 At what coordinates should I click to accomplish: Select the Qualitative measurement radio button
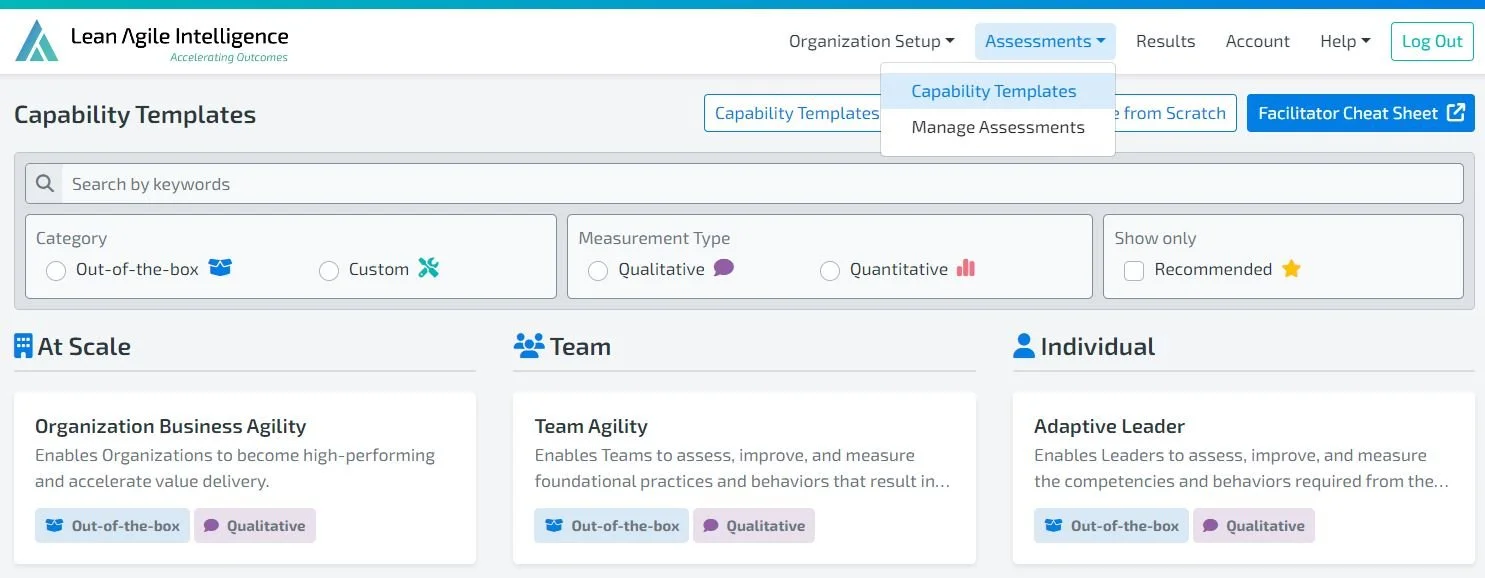(598, 271)
